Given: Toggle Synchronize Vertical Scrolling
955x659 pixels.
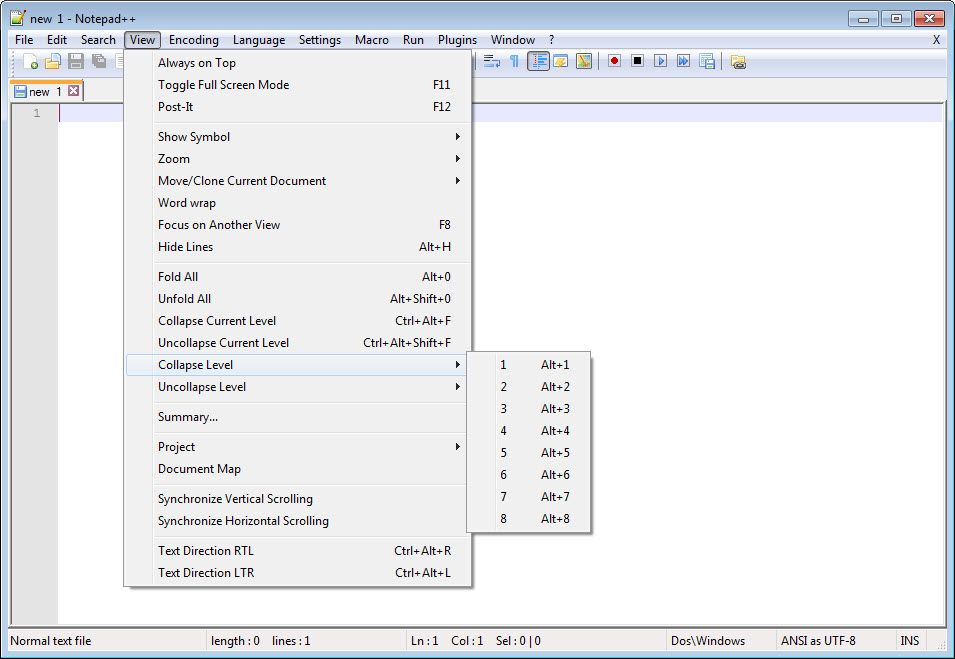Looking at the screenshot, I should (x=297, y=499).
